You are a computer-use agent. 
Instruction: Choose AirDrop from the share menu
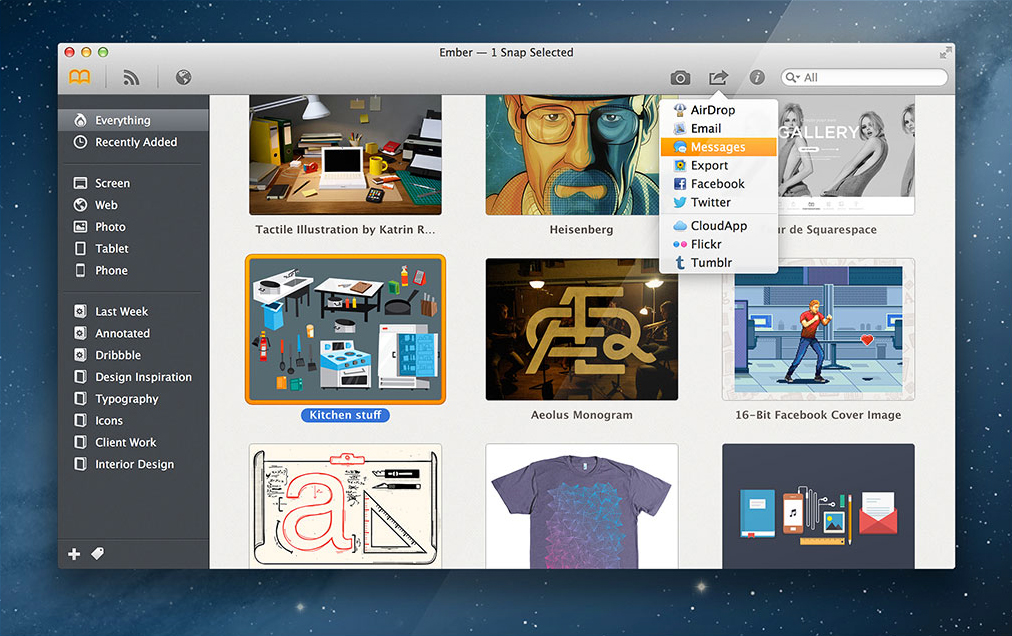pos(718,110)
